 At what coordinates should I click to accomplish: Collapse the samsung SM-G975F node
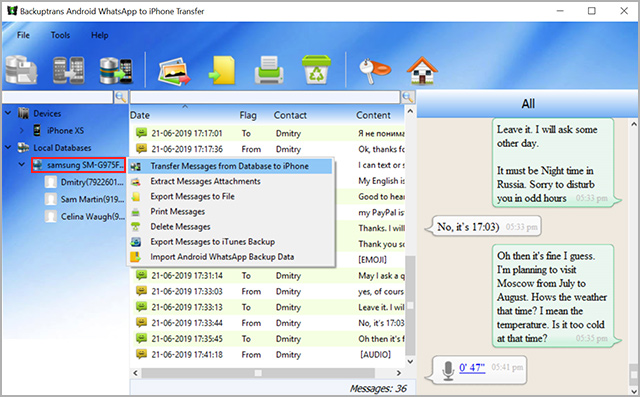point(22,164)
